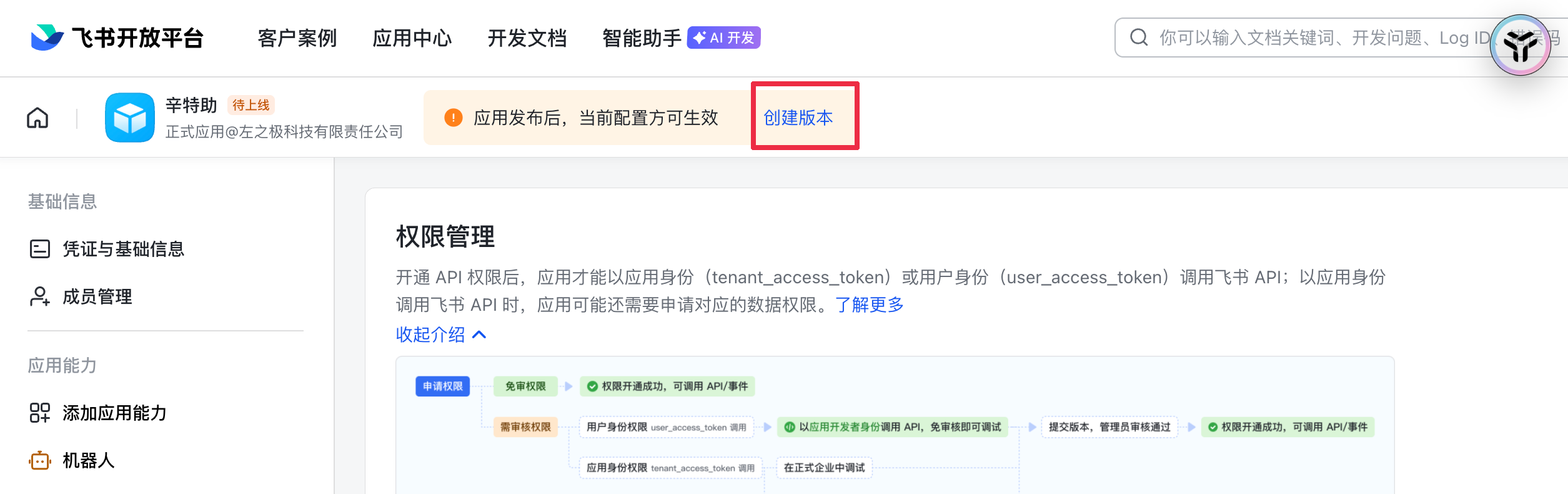The image size is (1568, 494).
Task: Click the 待上线 status tag
Action: tap(251, 105)
